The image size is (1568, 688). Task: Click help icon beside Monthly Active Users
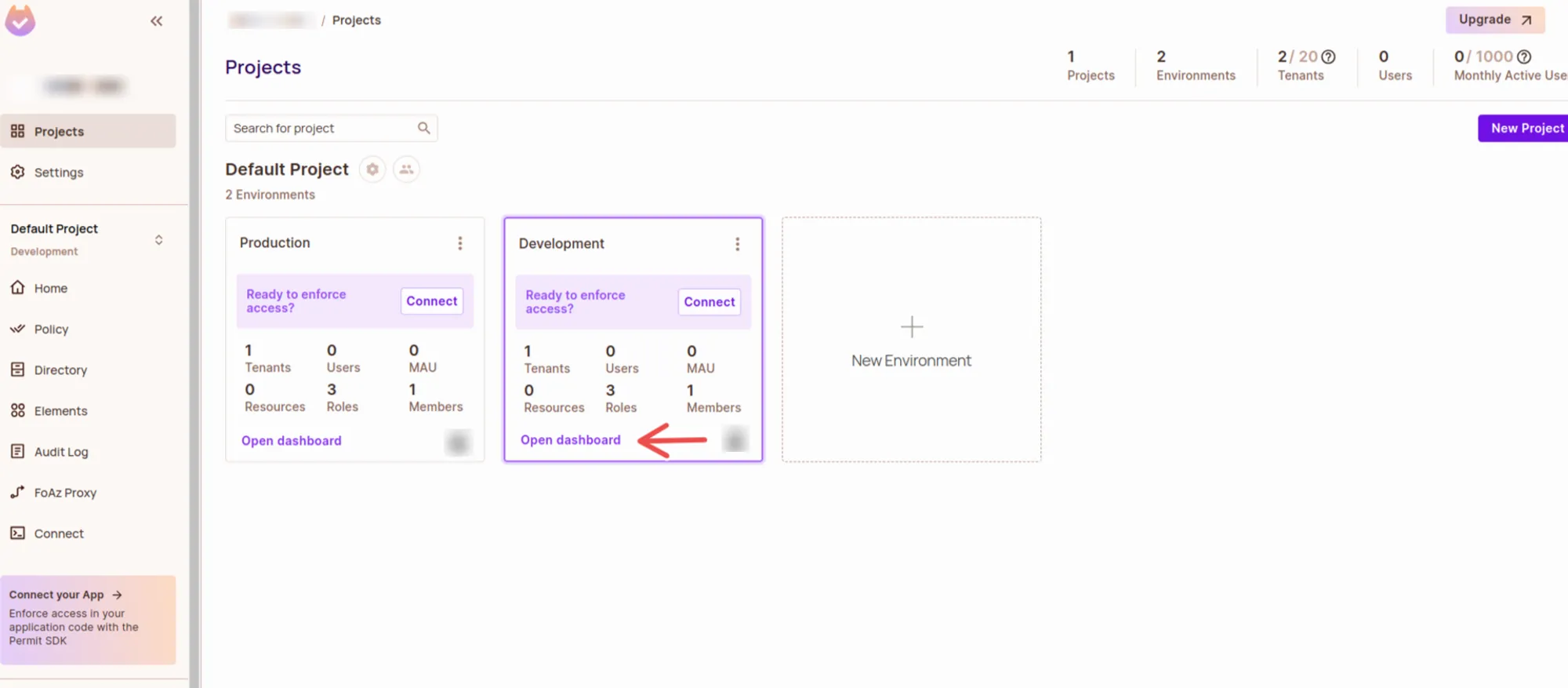(x=1523, y=56)
